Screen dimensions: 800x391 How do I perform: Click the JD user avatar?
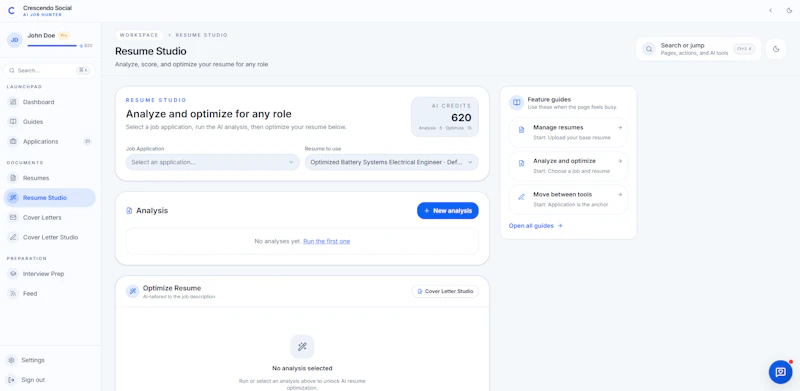click(15, 40)
